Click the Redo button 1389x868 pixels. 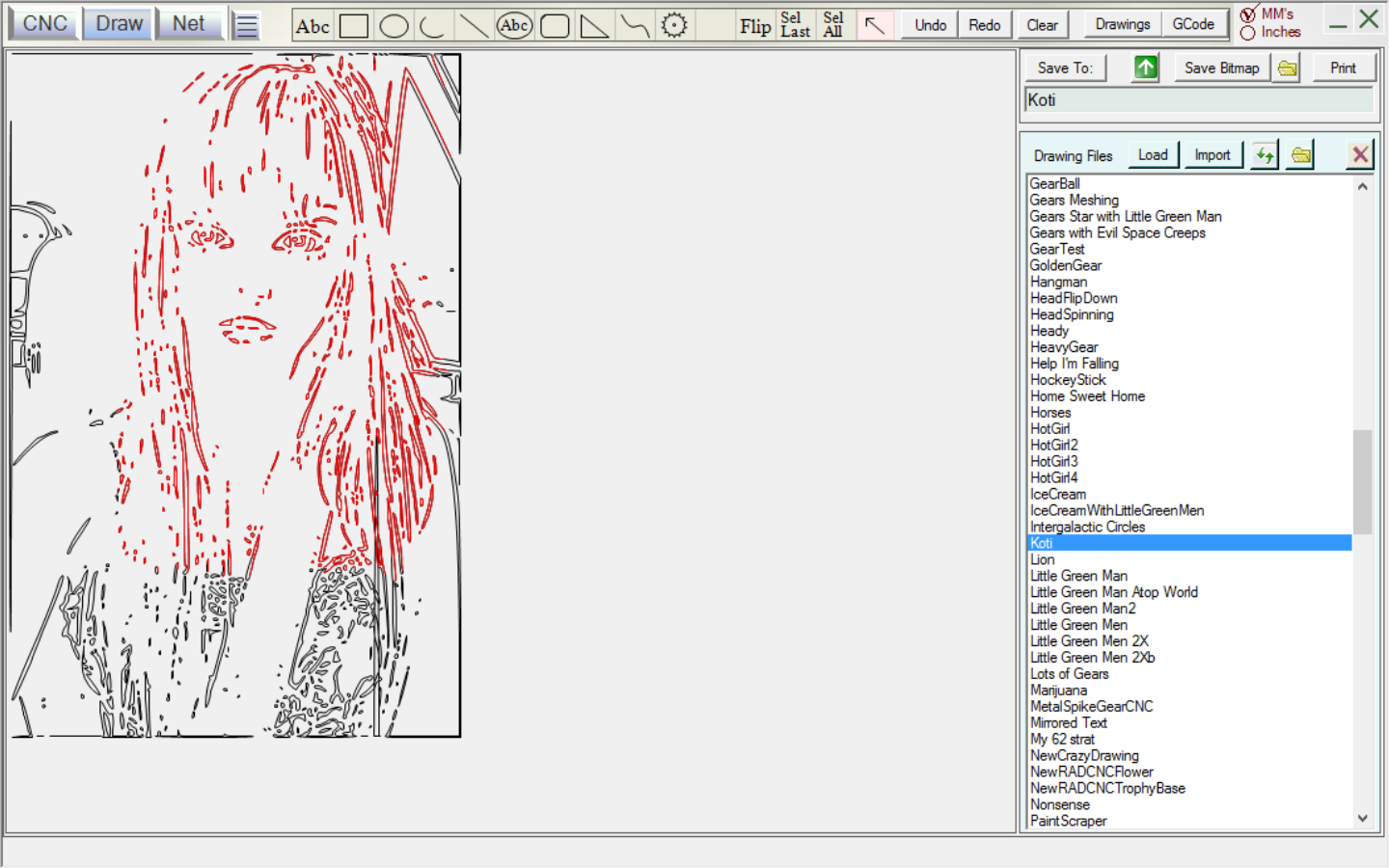tap(985, 25)
